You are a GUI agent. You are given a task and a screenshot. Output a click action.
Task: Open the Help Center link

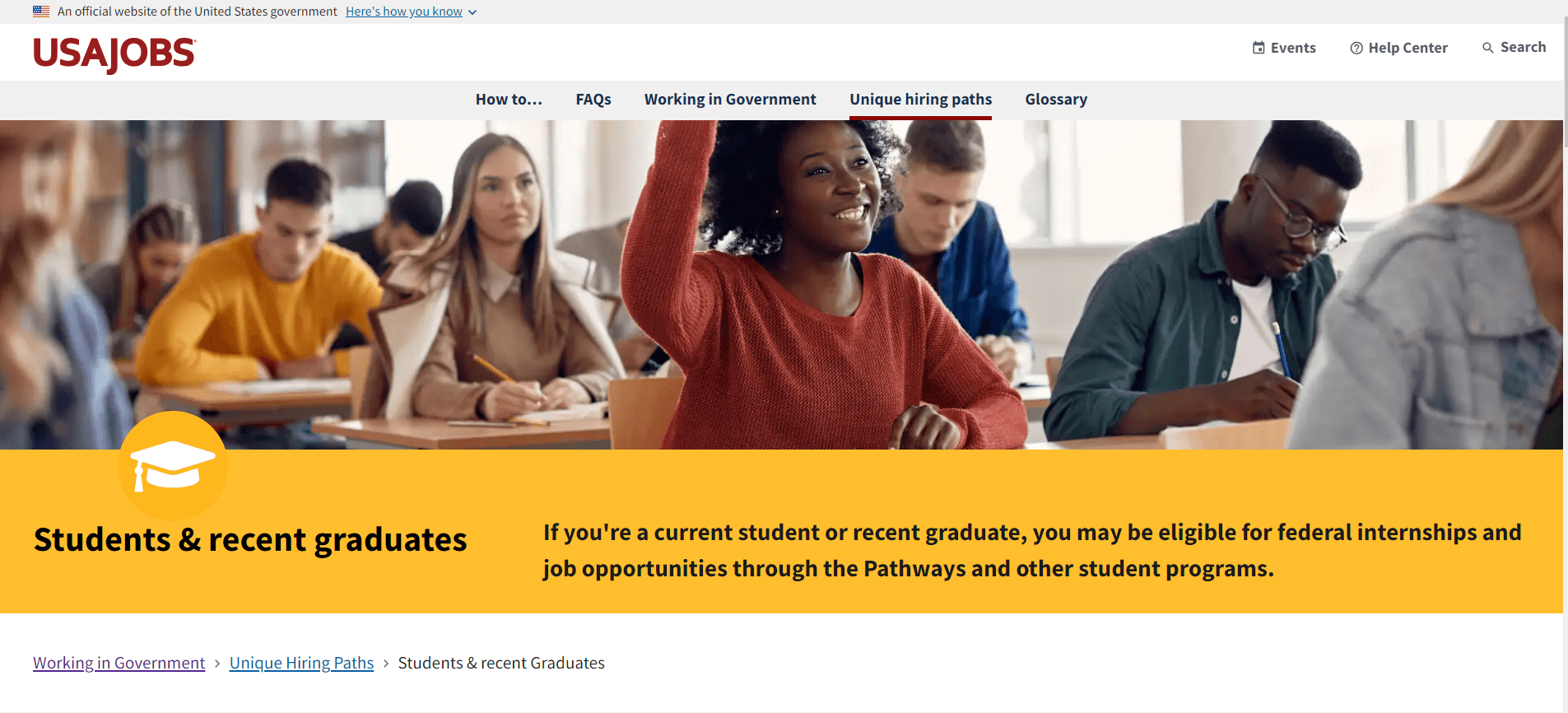coord(1407,48)
